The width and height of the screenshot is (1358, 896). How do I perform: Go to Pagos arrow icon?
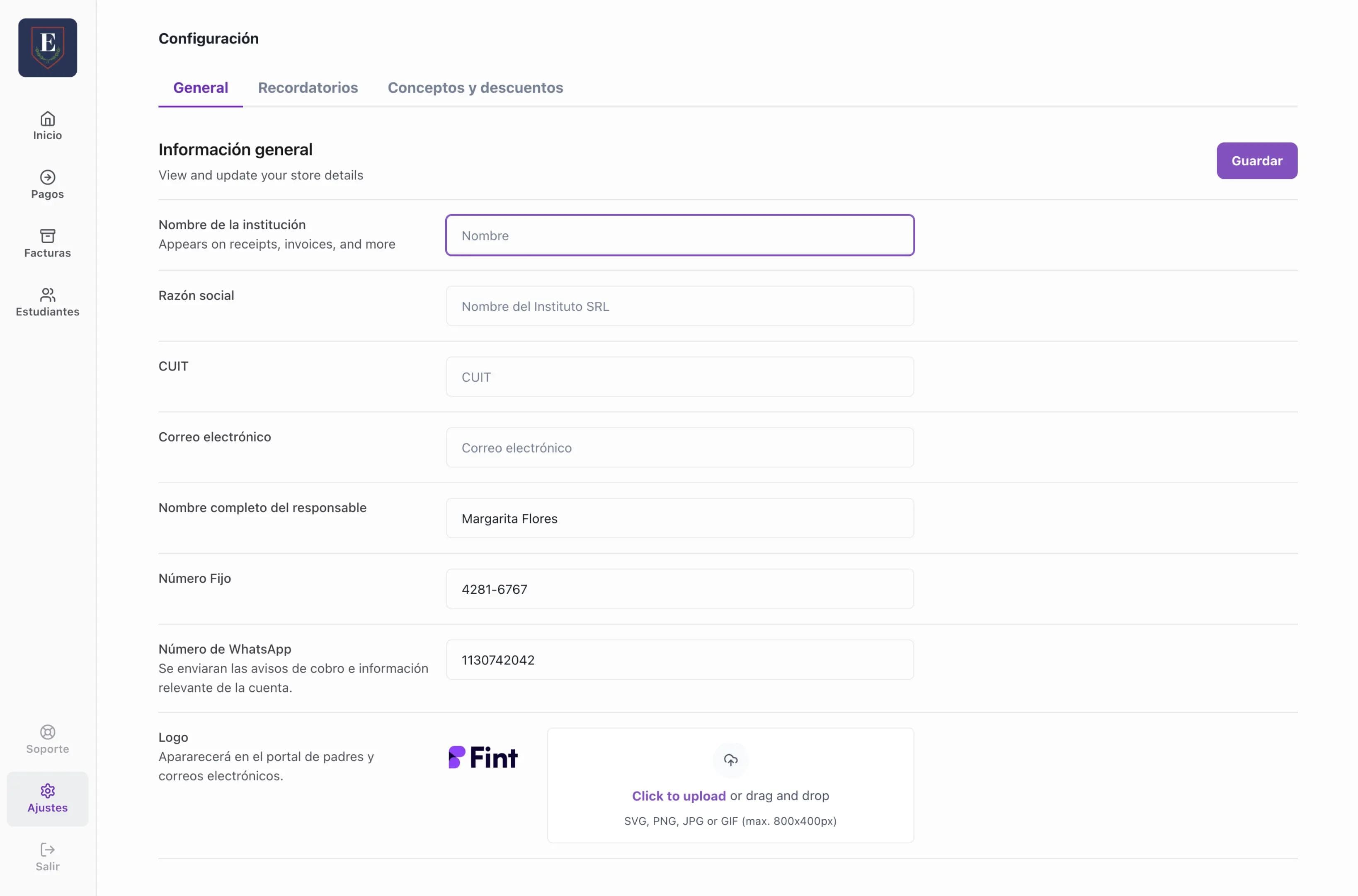click(47, 177)
